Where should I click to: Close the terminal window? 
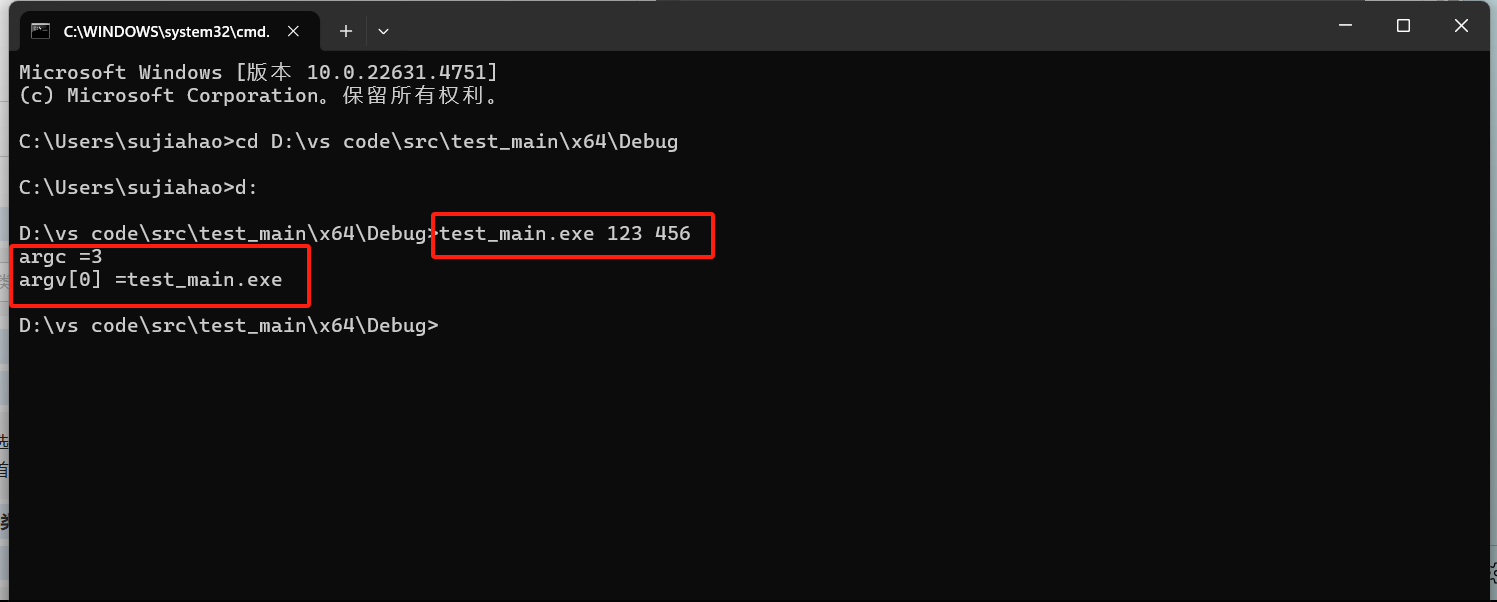coord(1461,26)
